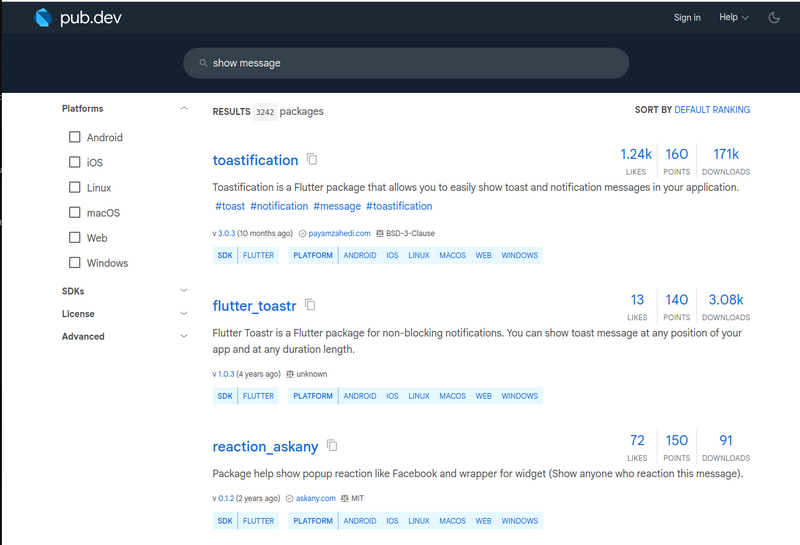Image resolution: width=800 pixels, height=545 pixels.
Task: Click verified publisher icon beside payamzahedi.com
Action: tap(302, 233)
